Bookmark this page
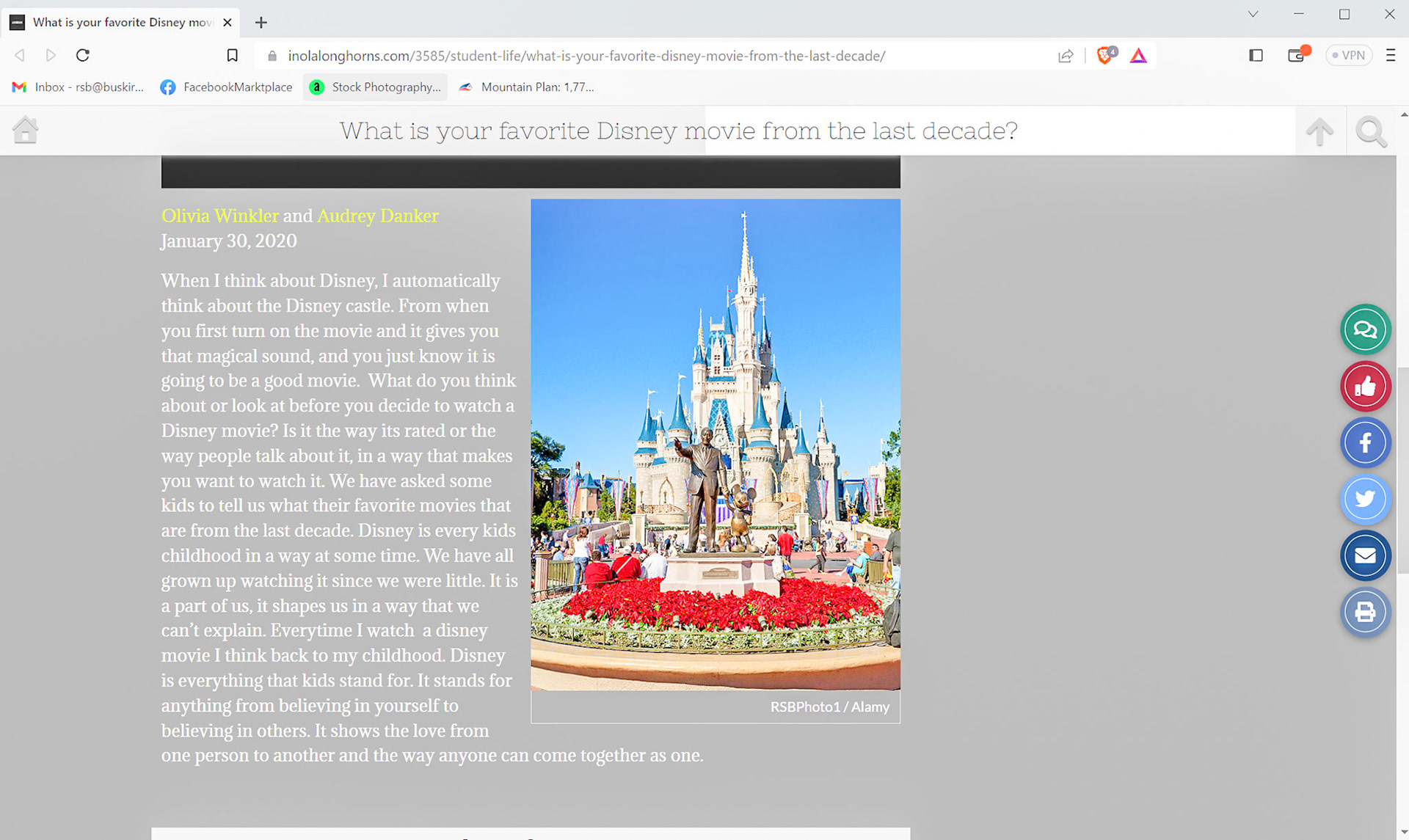Screen dimensions: 1409x840 click(232, 55)
